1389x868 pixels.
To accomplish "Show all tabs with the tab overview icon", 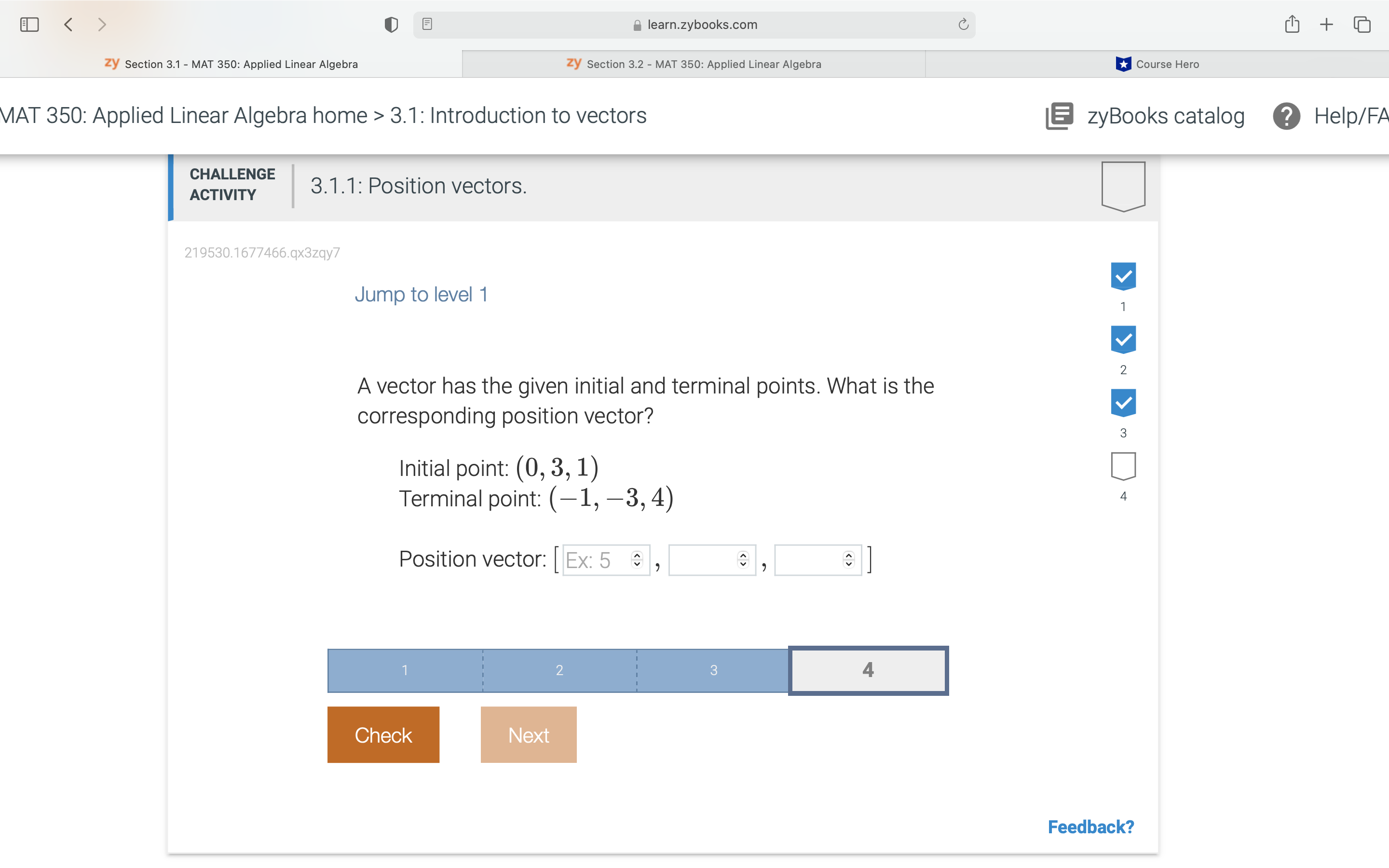I will tap(1362, 24).
